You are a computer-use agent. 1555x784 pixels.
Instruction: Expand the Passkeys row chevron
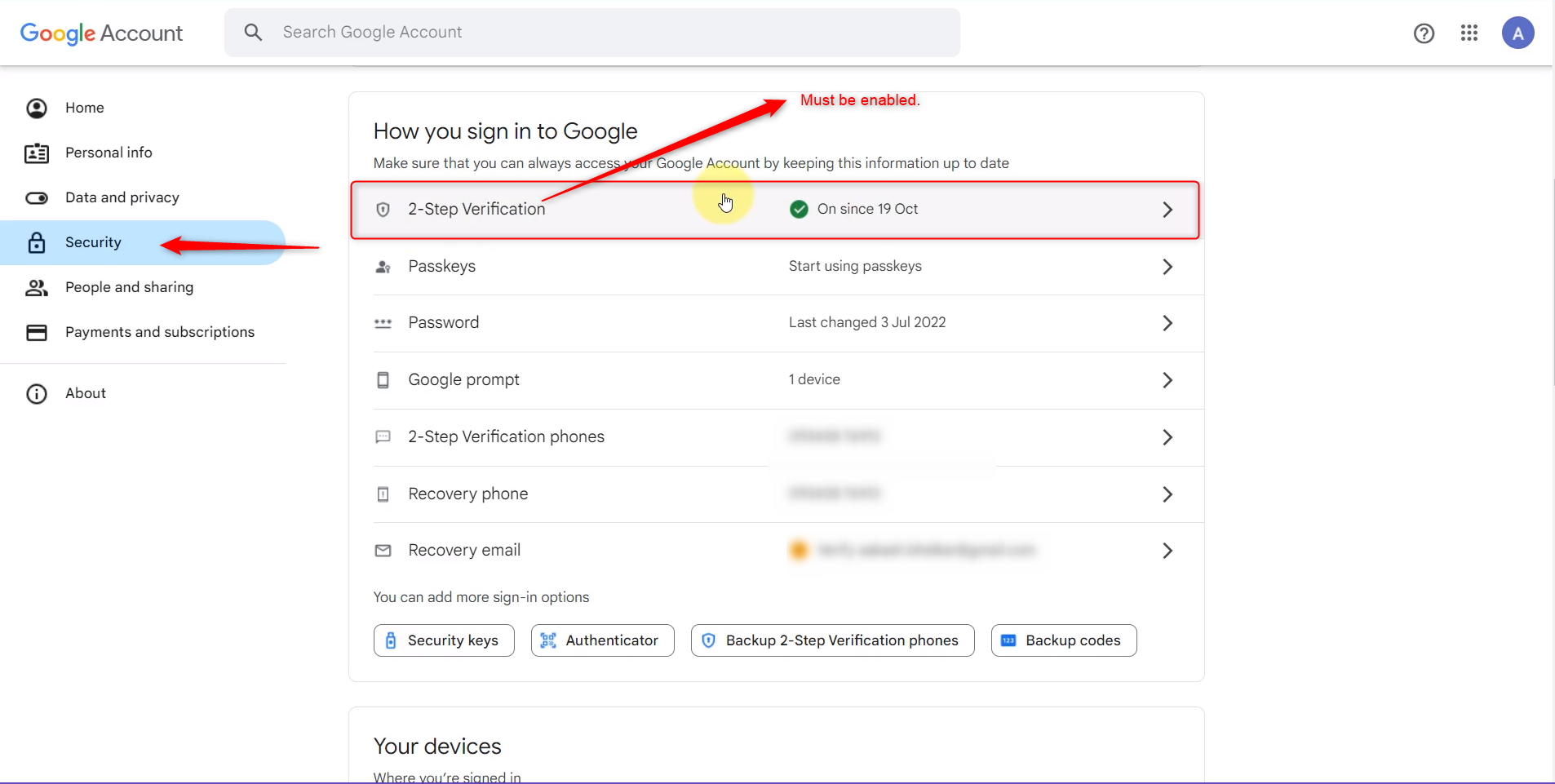[1167, 267]
